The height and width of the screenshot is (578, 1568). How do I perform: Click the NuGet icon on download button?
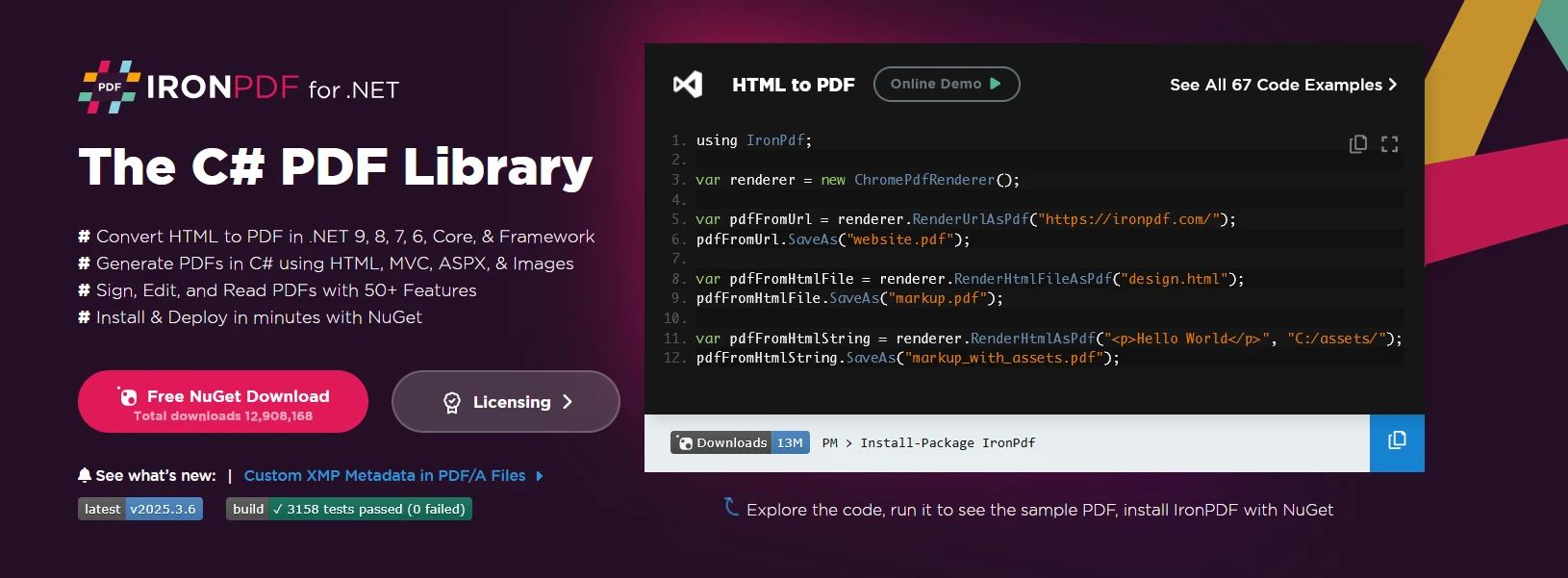[x=128, y=396]
